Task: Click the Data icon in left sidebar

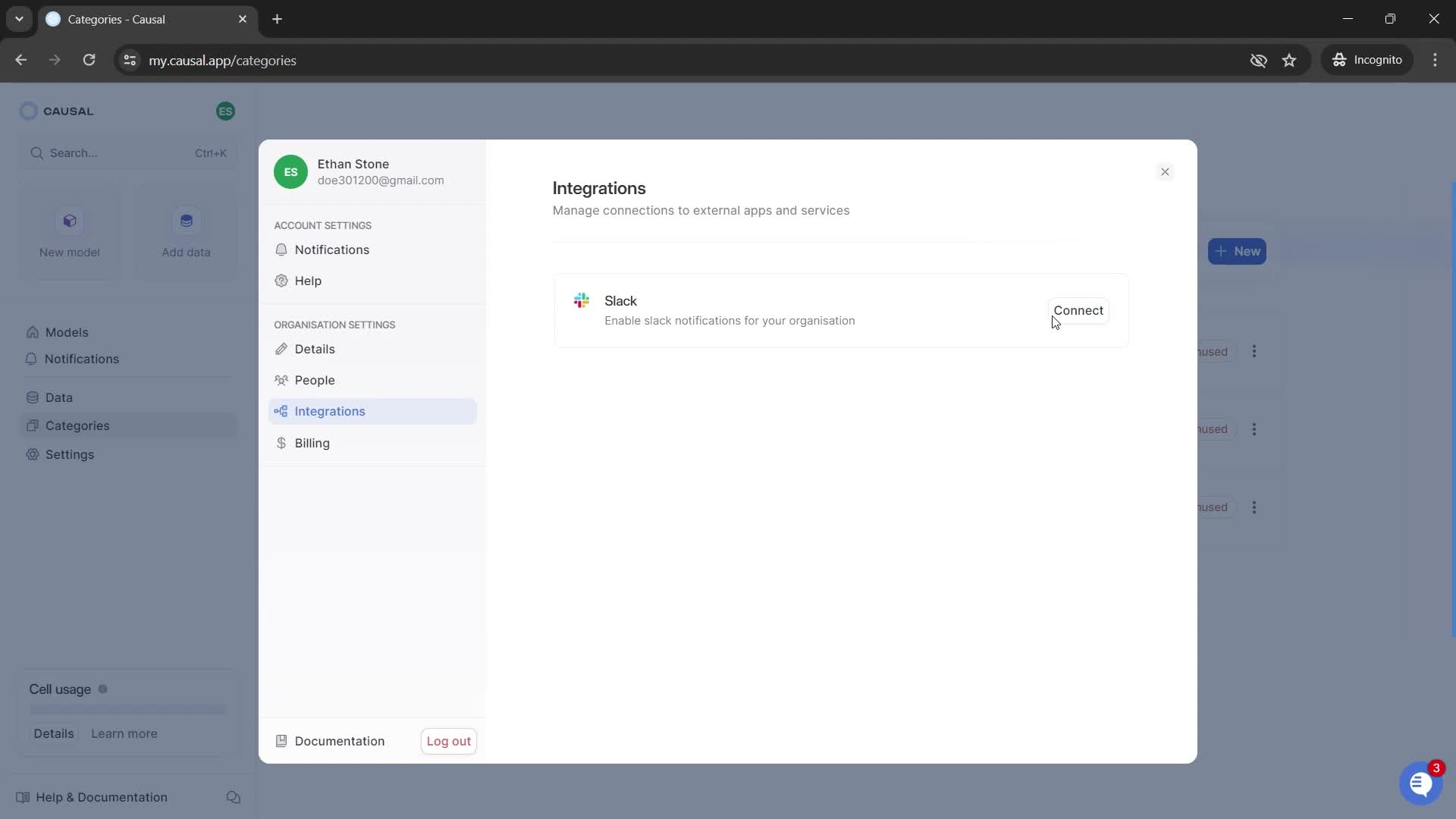Action: pyautogui.click(x=32, y=397)
